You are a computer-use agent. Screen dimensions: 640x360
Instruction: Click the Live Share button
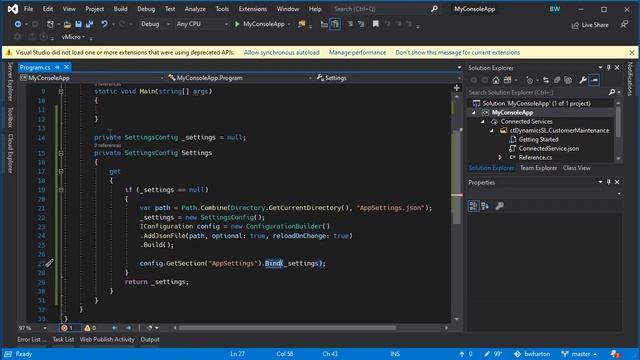[x=590, y=25]
